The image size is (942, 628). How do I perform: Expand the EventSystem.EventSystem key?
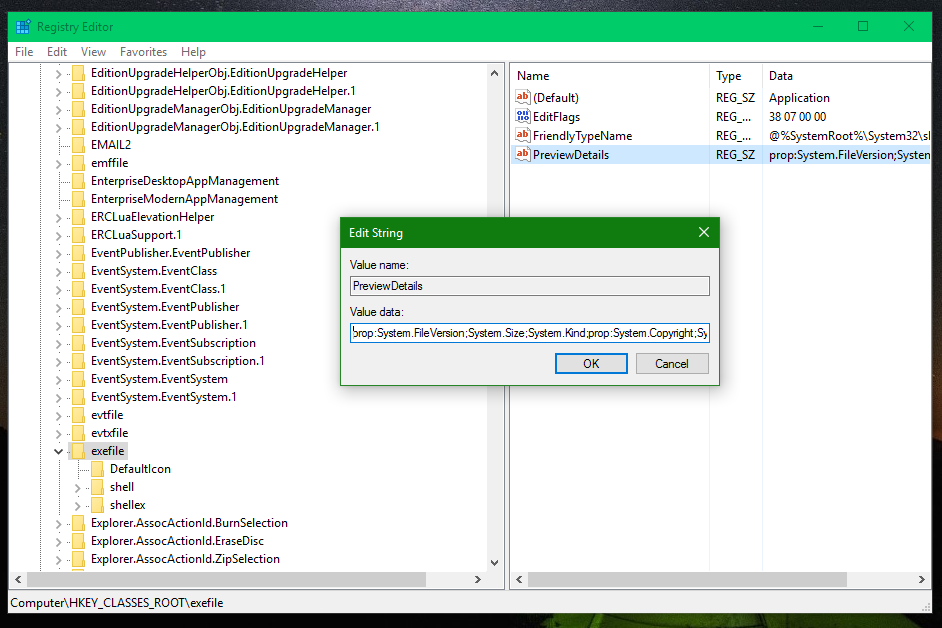tap(58, 378)
